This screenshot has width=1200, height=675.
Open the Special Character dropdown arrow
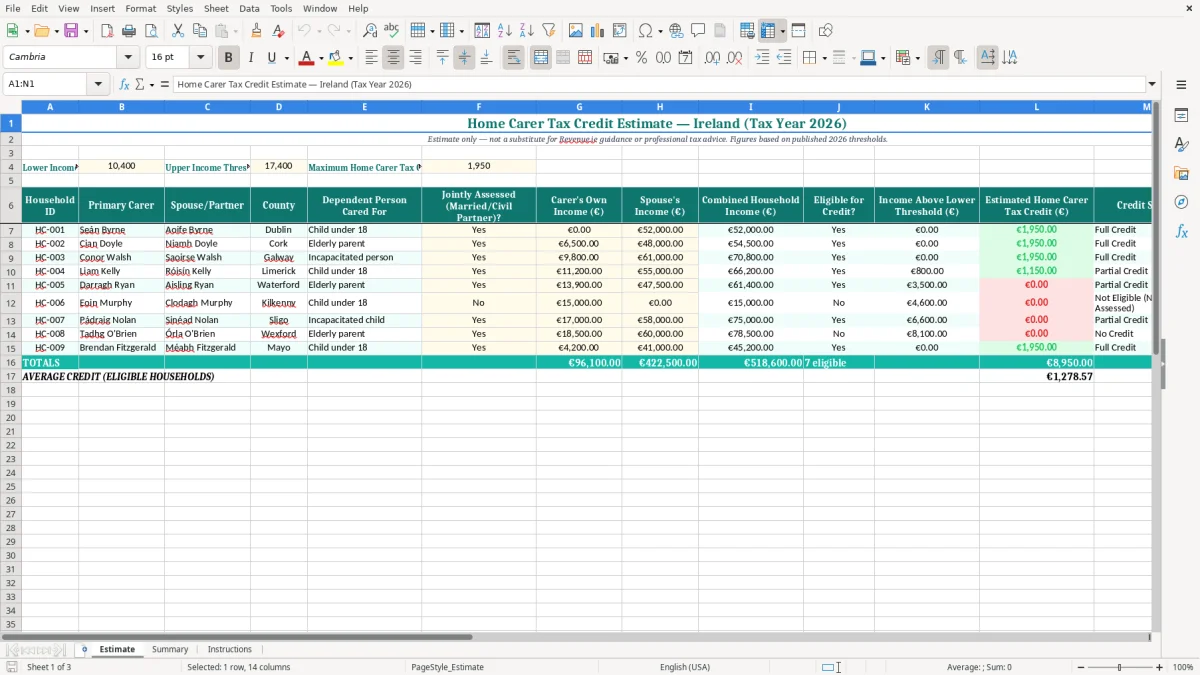[660, 31]
